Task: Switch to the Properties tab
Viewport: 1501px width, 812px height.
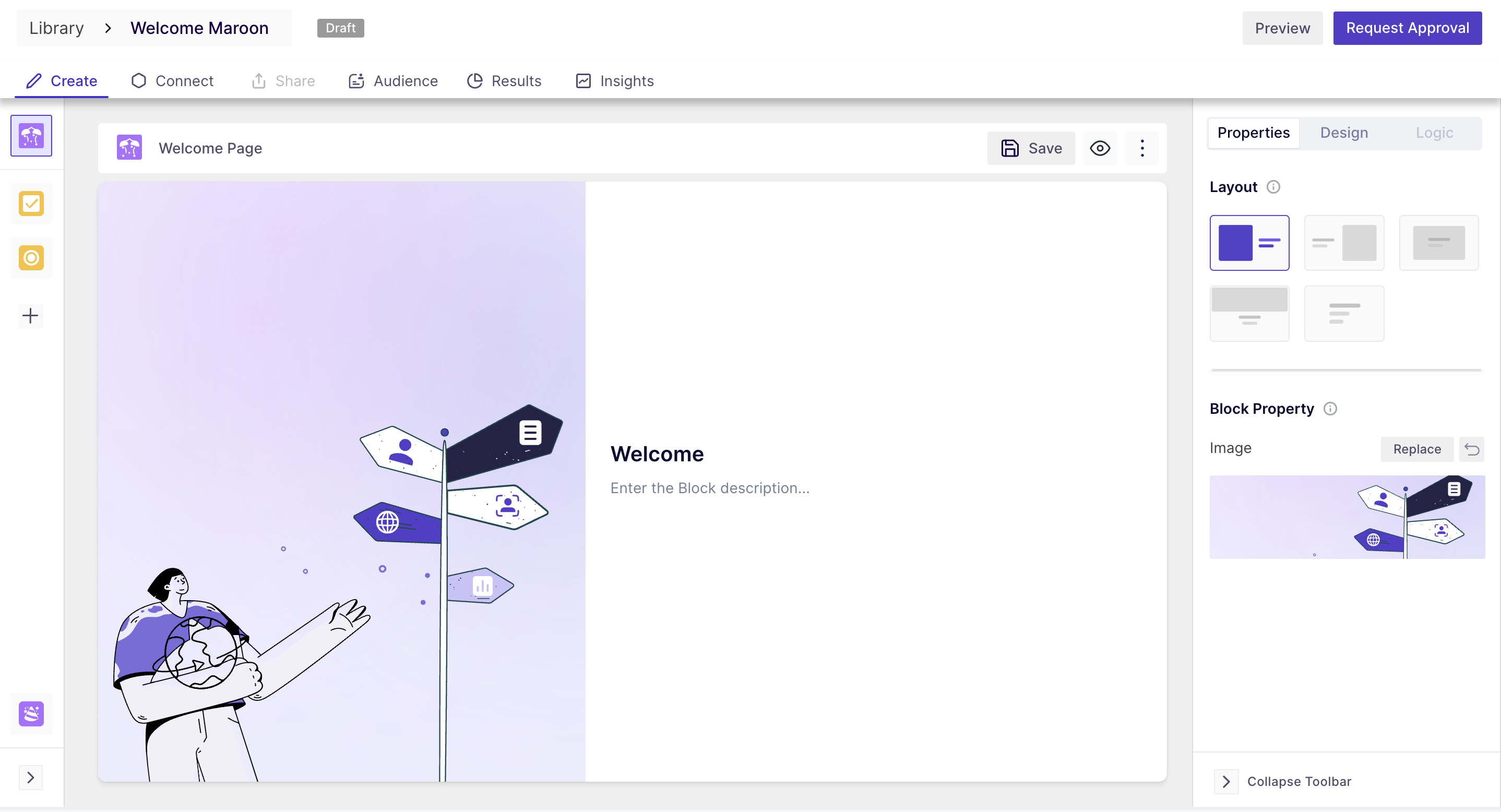Action: [1254, 133]
